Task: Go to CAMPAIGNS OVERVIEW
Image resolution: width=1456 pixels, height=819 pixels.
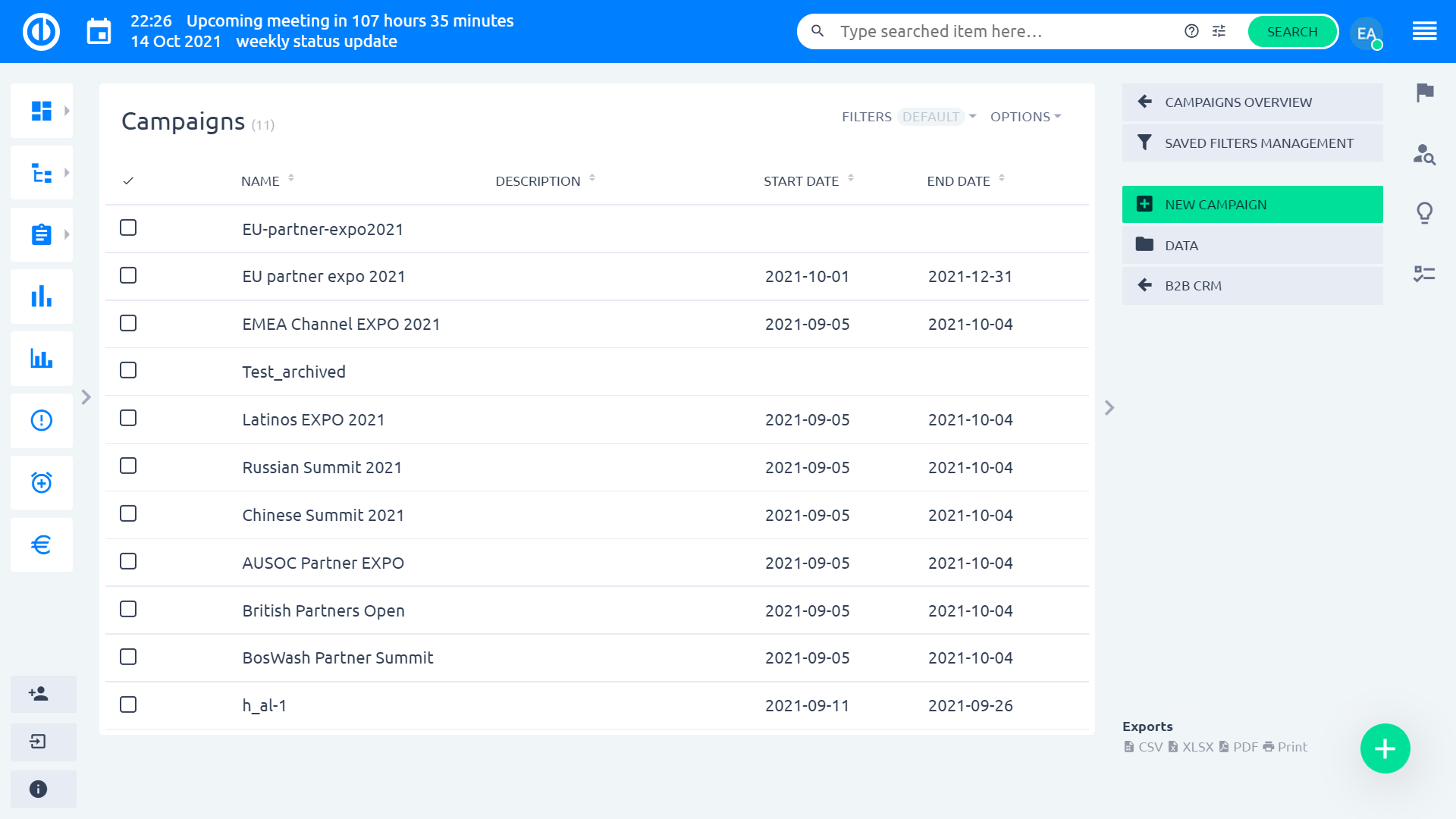Action: click(1252, 102)
